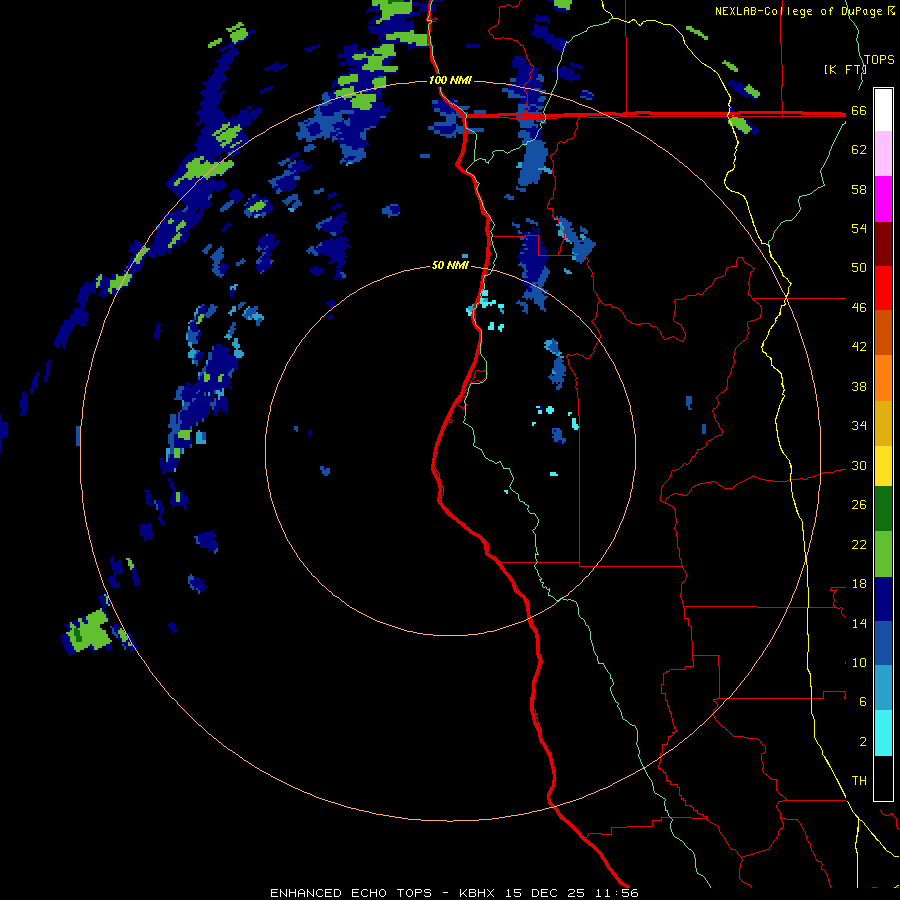Image resolution: width=900 pixels, height=900 pixels.
Task: Click the "22" legend value
Action: pyautogui.click(x=859, y=544)
